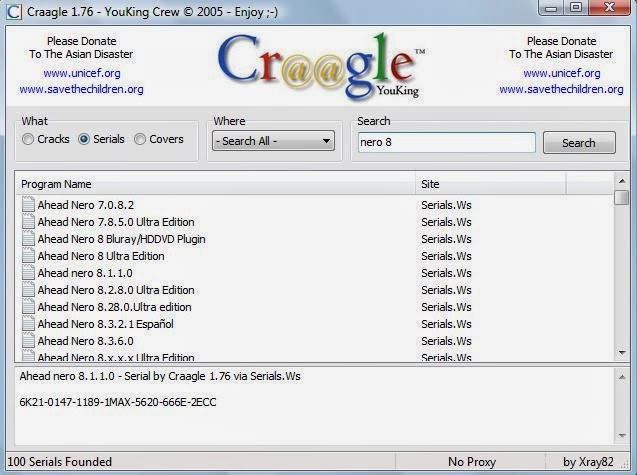Click file icon beside Ahead Nero 8 Ultra Edition

(x=28, y=256)
